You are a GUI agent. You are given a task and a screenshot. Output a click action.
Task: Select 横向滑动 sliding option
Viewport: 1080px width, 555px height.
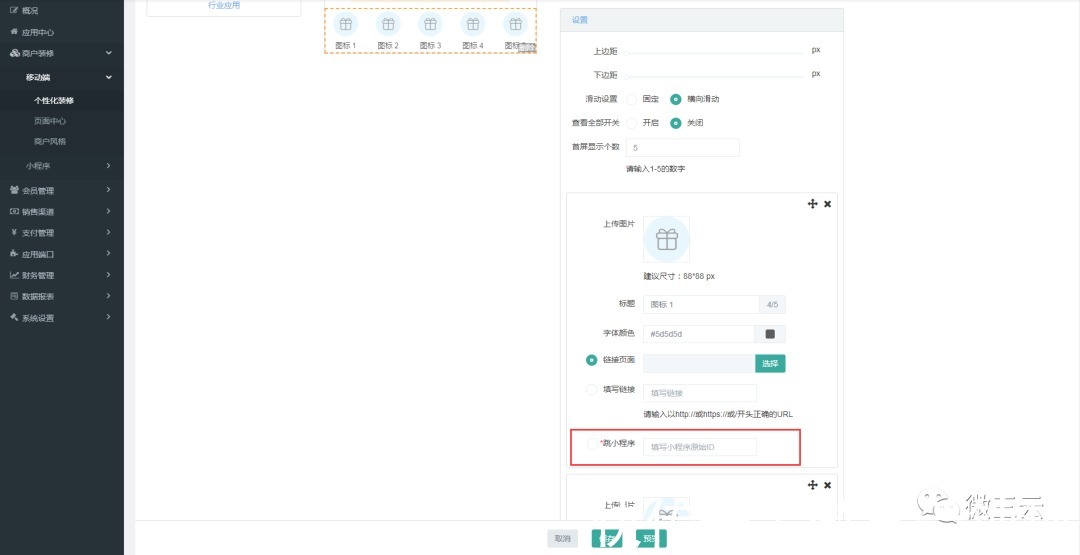(676, 99)
